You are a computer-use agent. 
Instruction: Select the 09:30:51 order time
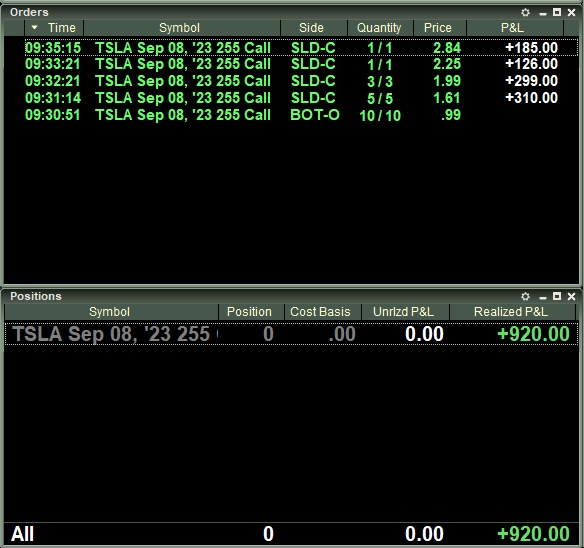pyautogui.click(x=53, y=115)
